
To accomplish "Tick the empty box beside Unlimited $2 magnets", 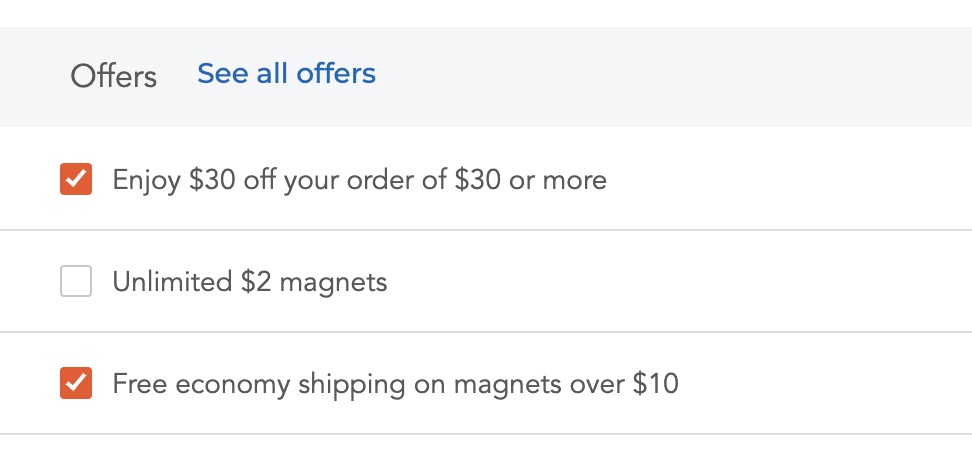I will (x=76, y=282).
